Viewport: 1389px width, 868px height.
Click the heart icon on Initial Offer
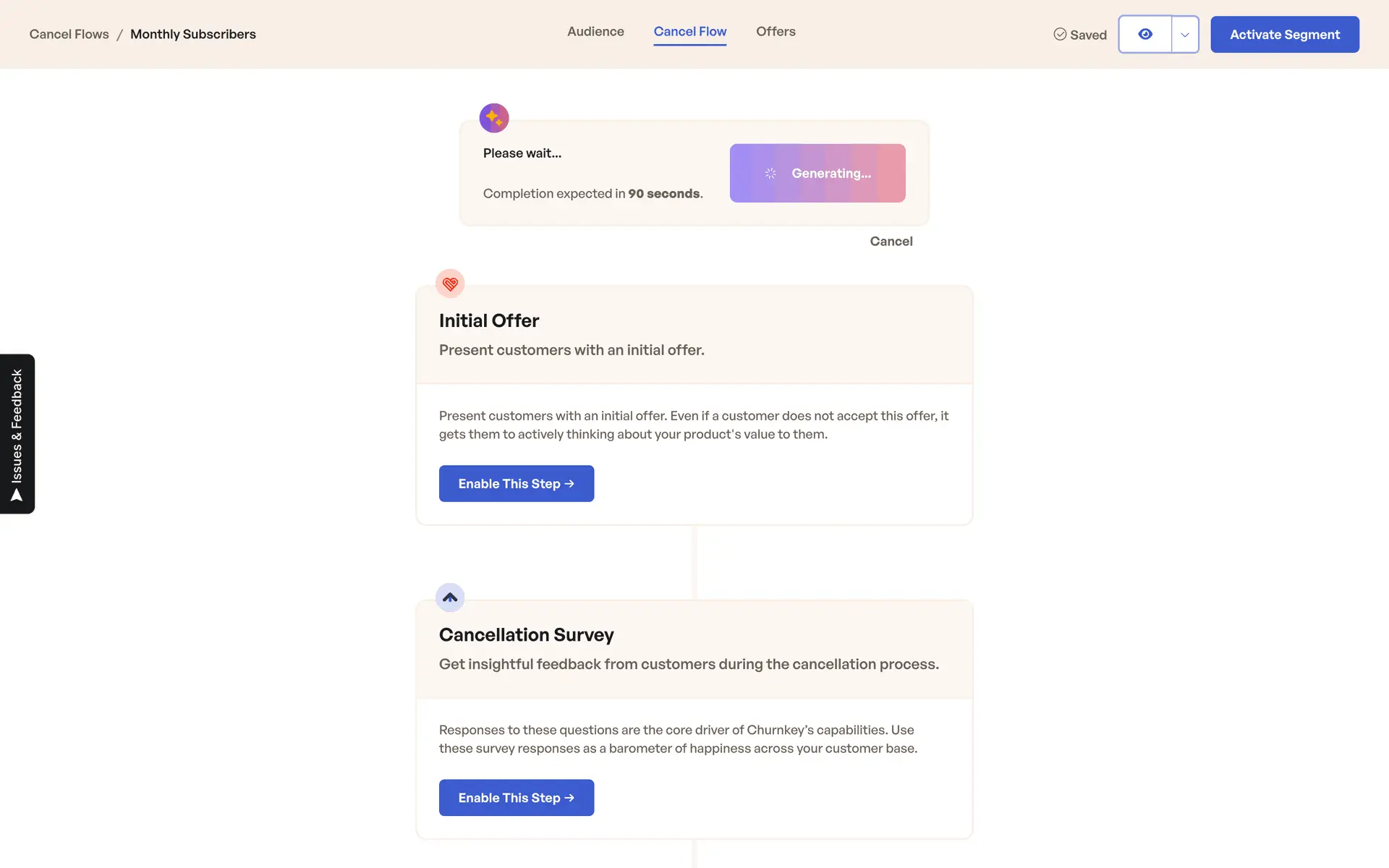[450, 284]
